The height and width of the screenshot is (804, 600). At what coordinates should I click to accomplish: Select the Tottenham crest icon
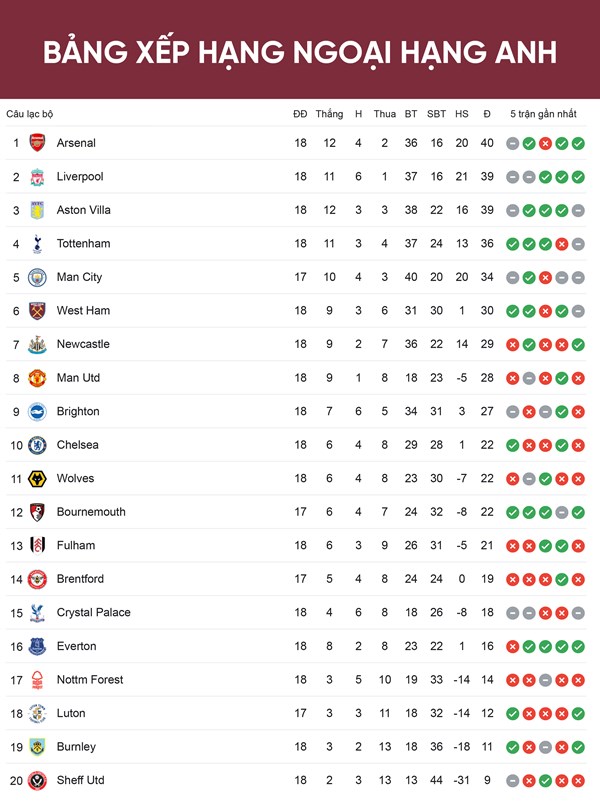(37, 244)
